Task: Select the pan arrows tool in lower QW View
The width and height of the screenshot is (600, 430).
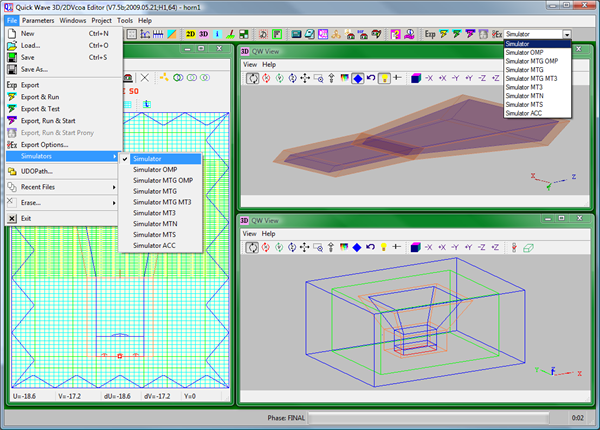Action: point(304,247)
